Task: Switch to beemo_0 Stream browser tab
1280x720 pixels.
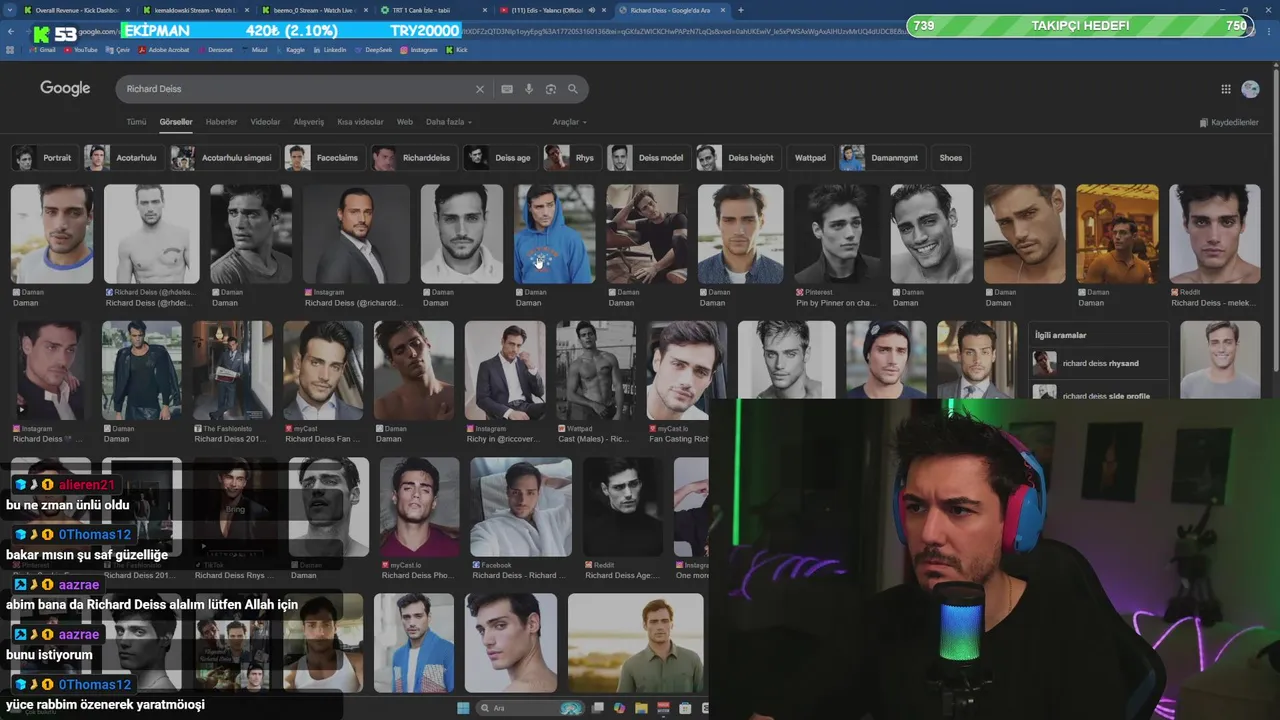Action: click(310, 10)
